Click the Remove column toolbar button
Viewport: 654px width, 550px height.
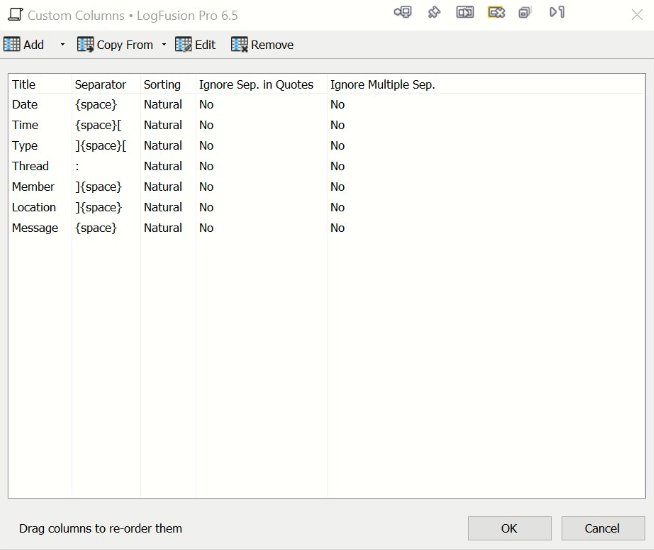pyautogui.click(x=262, y=45)
